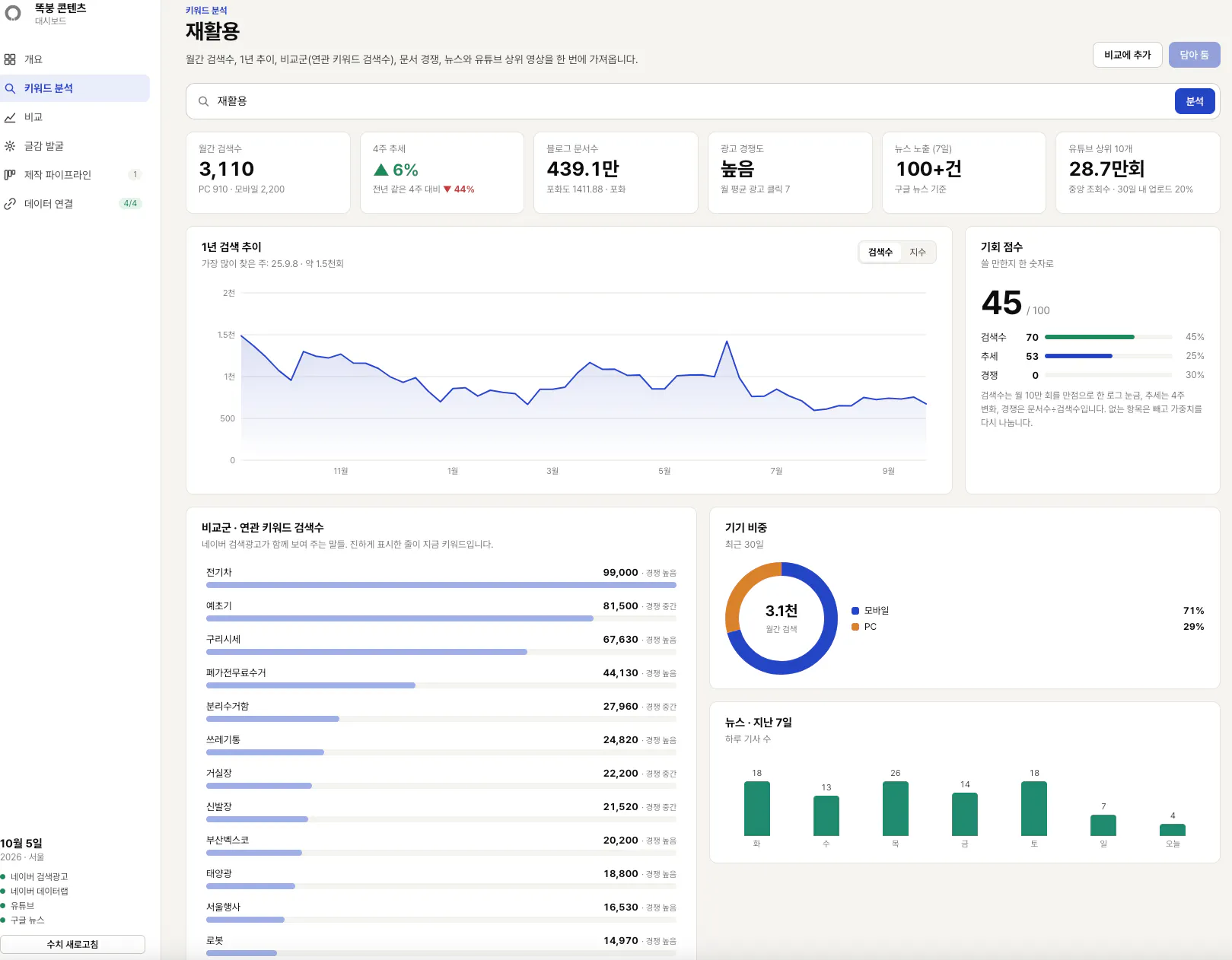Click the 목 news bar showing 26
The height and width of the screenshot is (960, 1232).
click(896, 809)
